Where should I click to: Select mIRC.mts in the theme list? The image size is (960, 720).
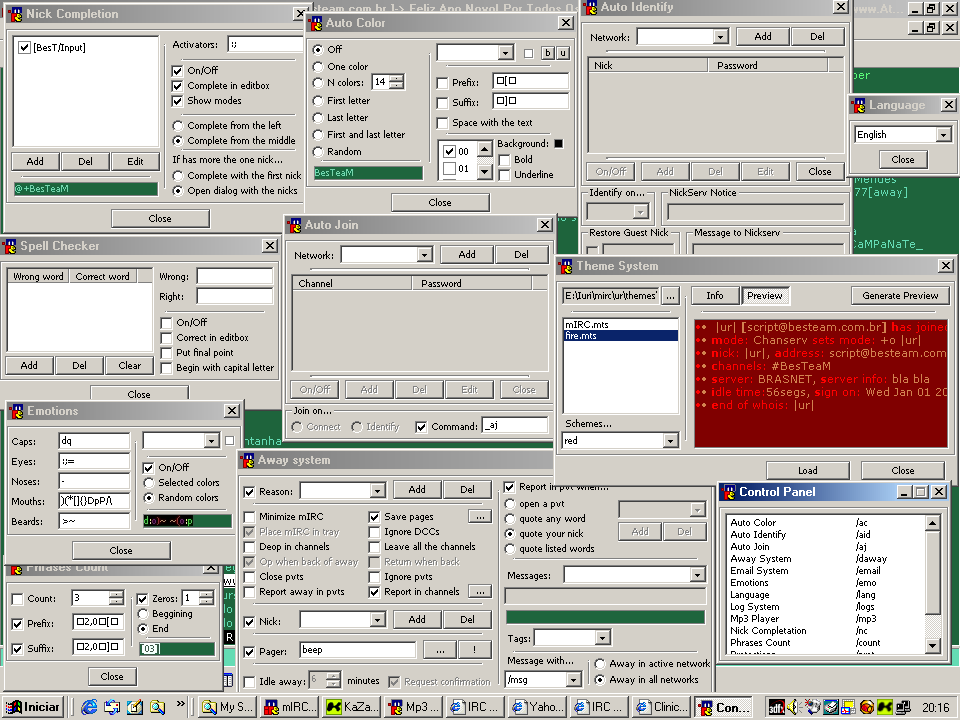[x=620, y=324]
